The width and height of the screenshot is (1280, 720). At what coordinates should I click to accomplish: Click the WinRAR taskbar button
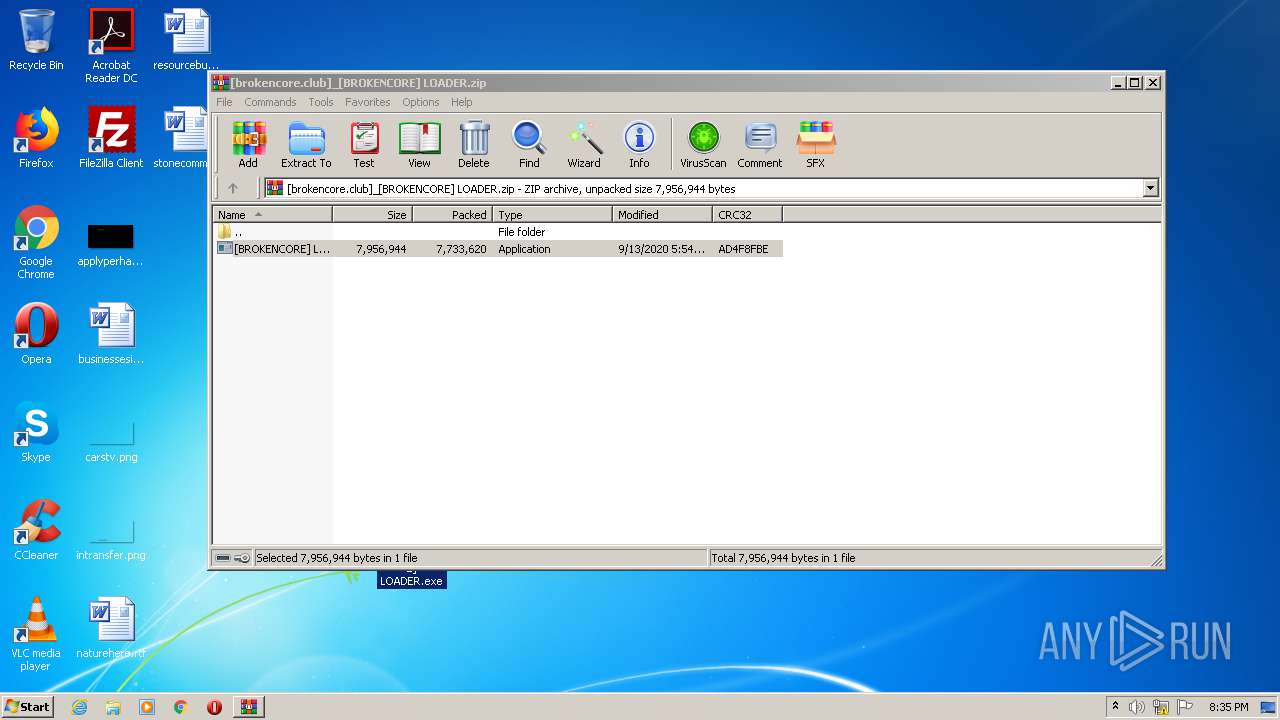[249, 707]
